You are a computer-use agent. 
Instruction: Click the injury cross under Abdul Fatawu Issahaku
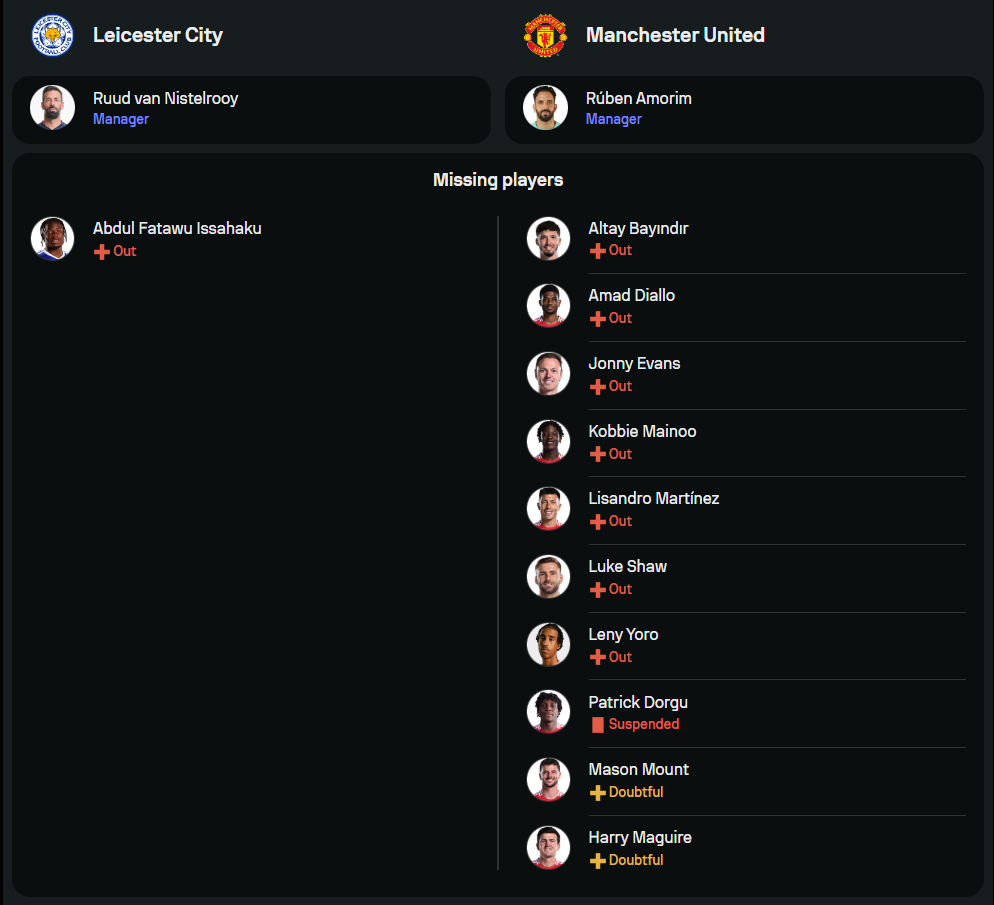tap(102, 252)
